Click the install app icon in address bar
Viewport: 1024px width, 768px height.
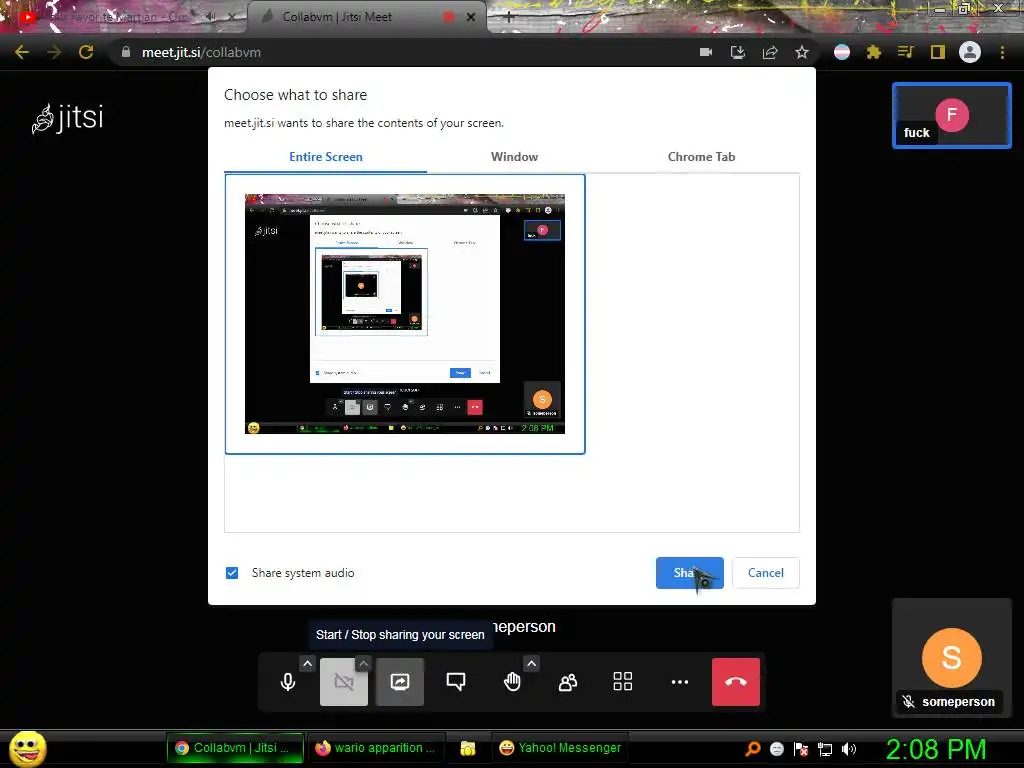click(738, 52)
